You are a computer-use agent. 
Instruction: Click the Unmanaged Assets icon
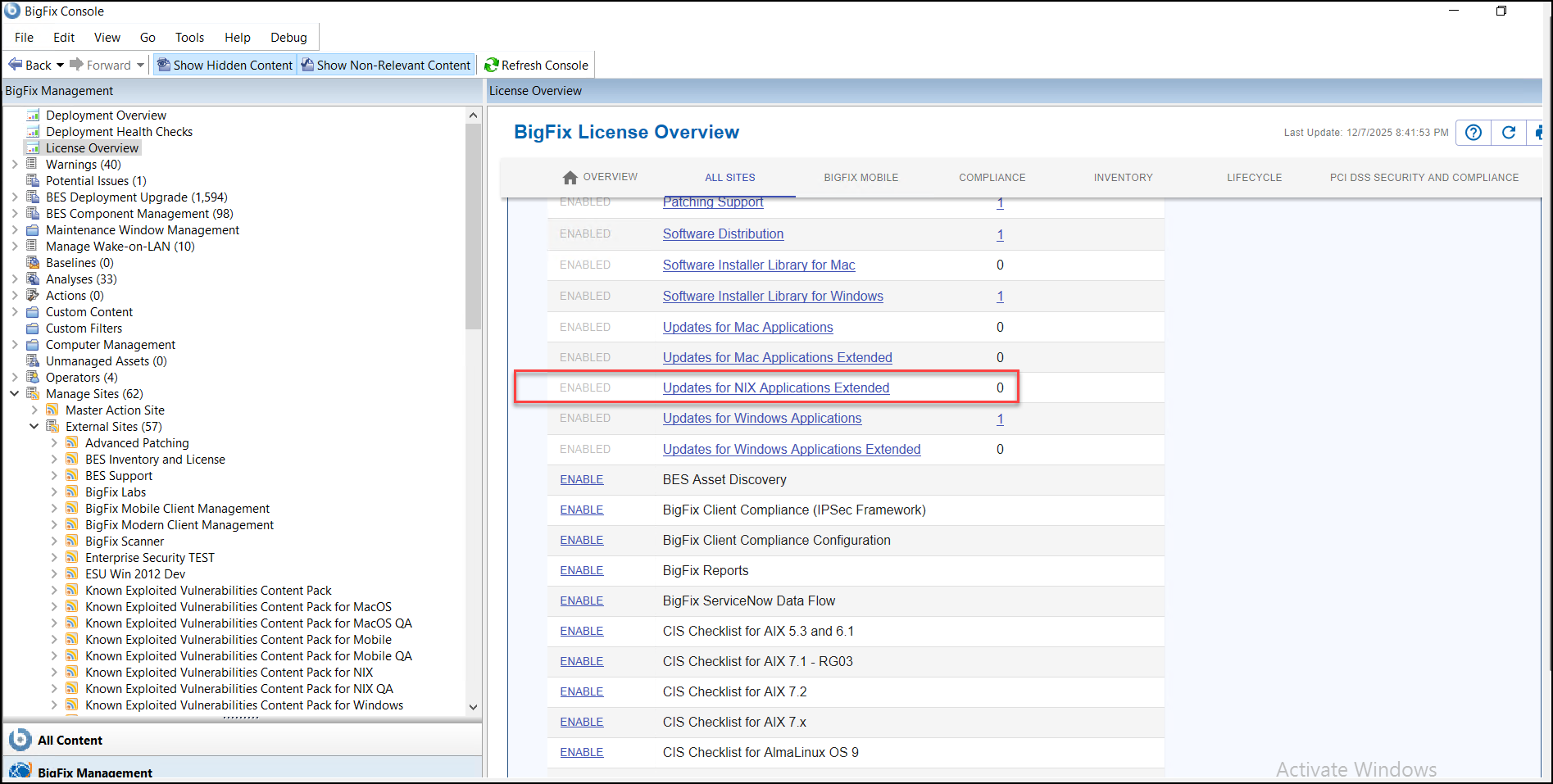pyautogui.click(x=33, y=361)
